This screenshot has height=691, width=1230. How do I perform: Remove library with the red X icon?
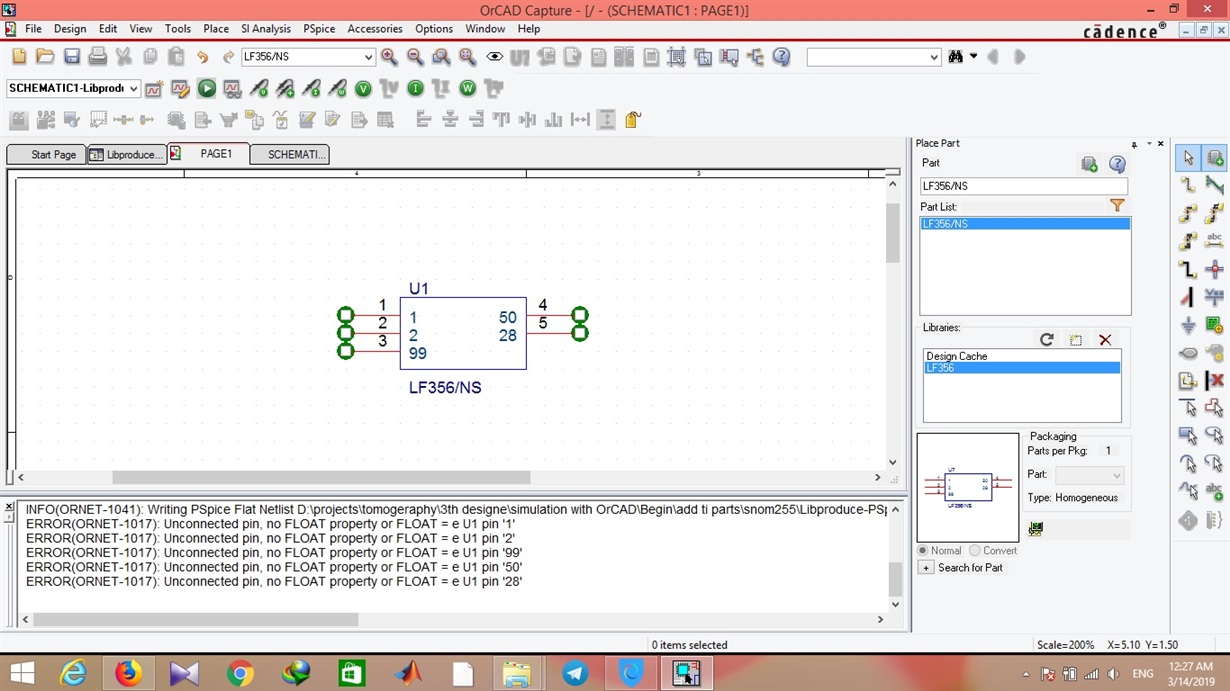tap(1105, 340)
